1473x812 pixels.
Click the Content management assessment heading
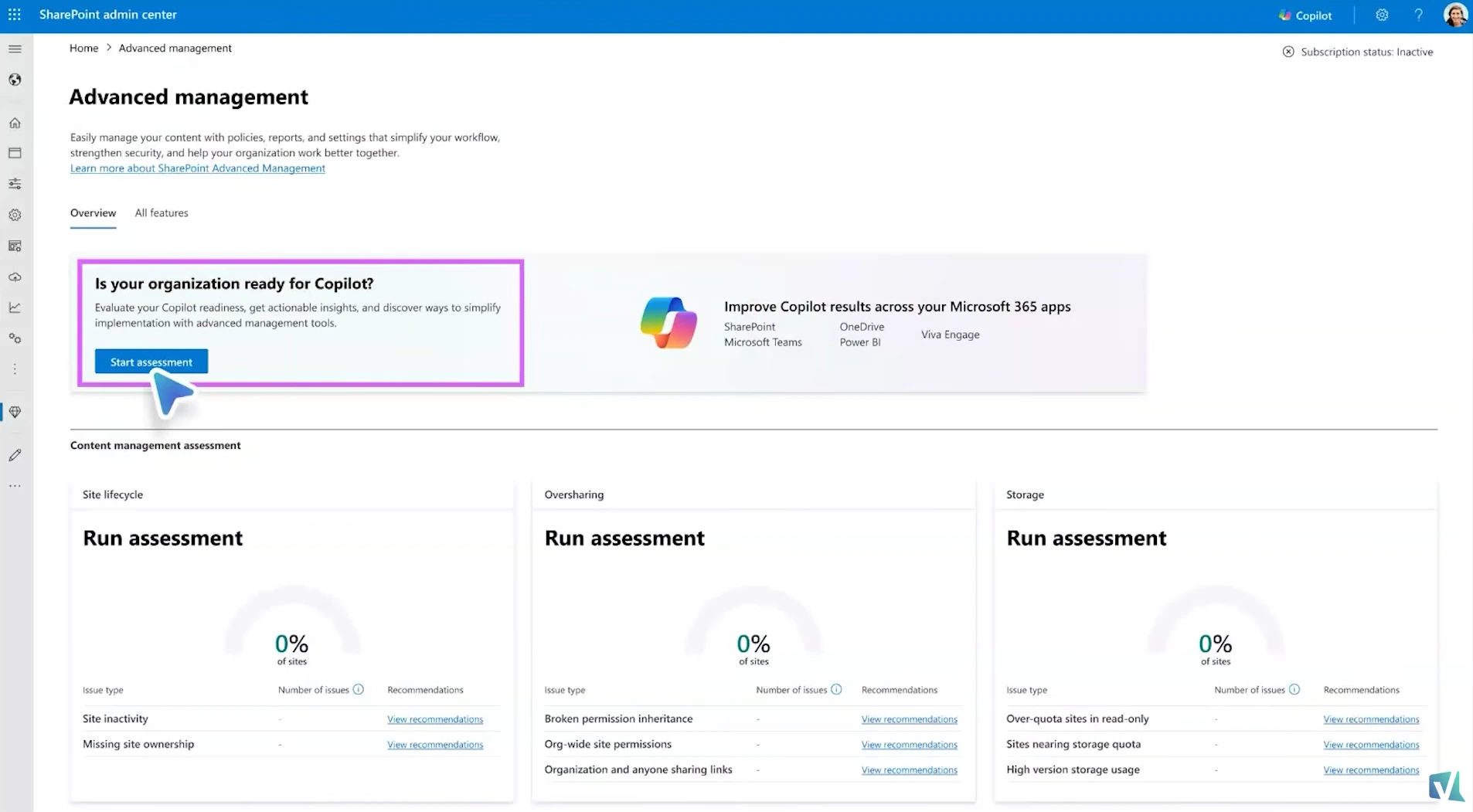click(155, 445)
